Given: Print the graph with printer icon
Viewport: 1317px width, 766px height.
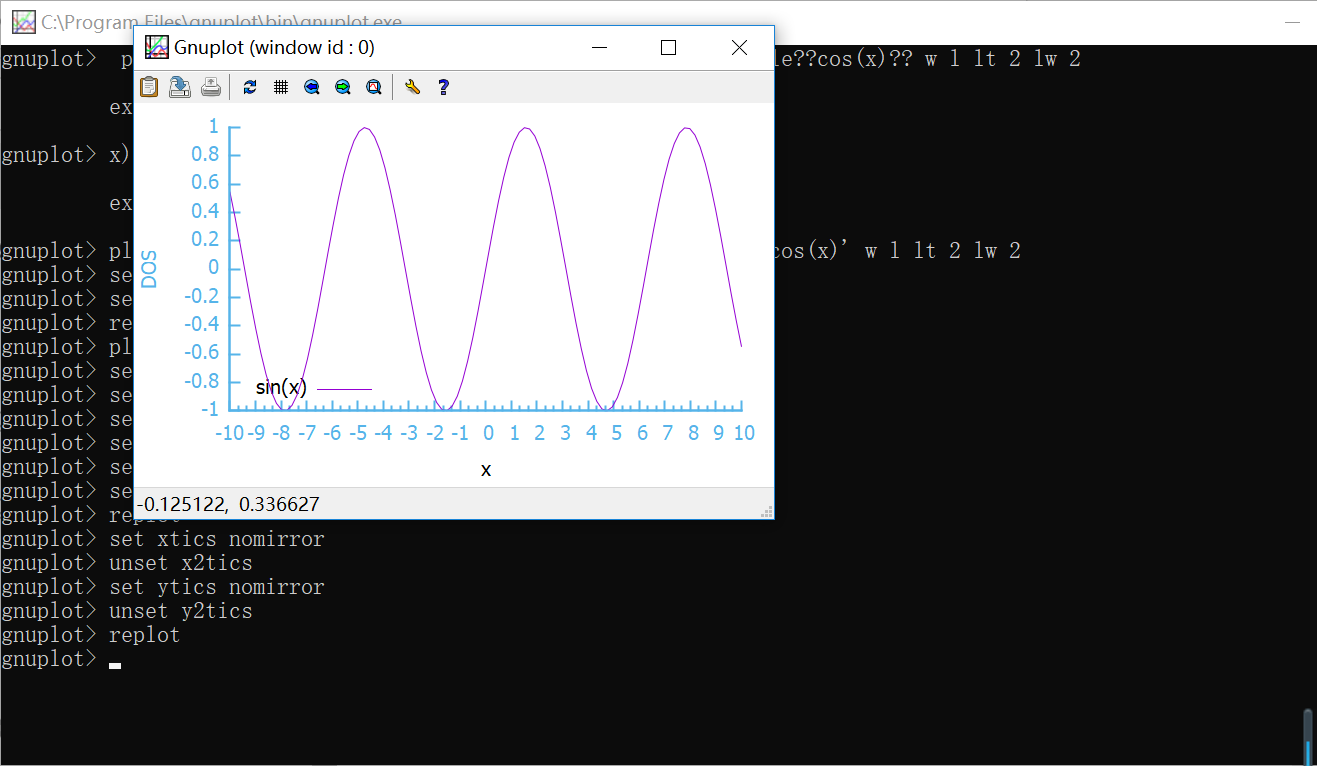Looking at the screenshot, I should (x=211, y=87).
